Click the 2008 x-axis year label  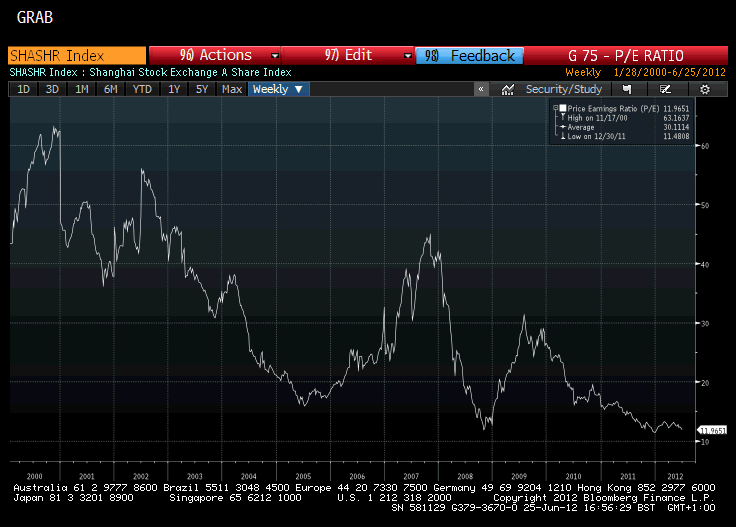(x=465, y=476)
